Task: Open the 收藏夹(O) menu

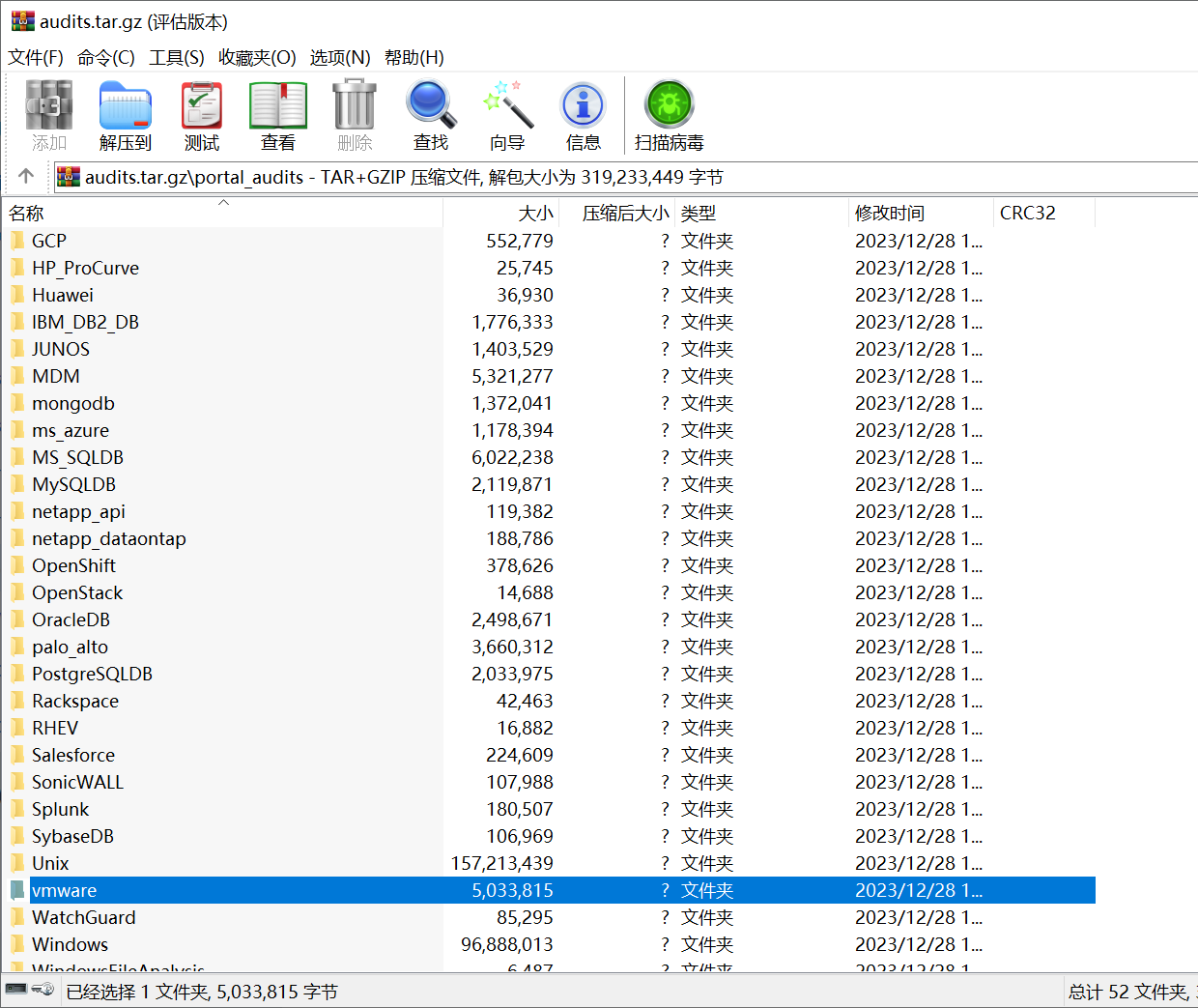Action: [x=257, y=58]
